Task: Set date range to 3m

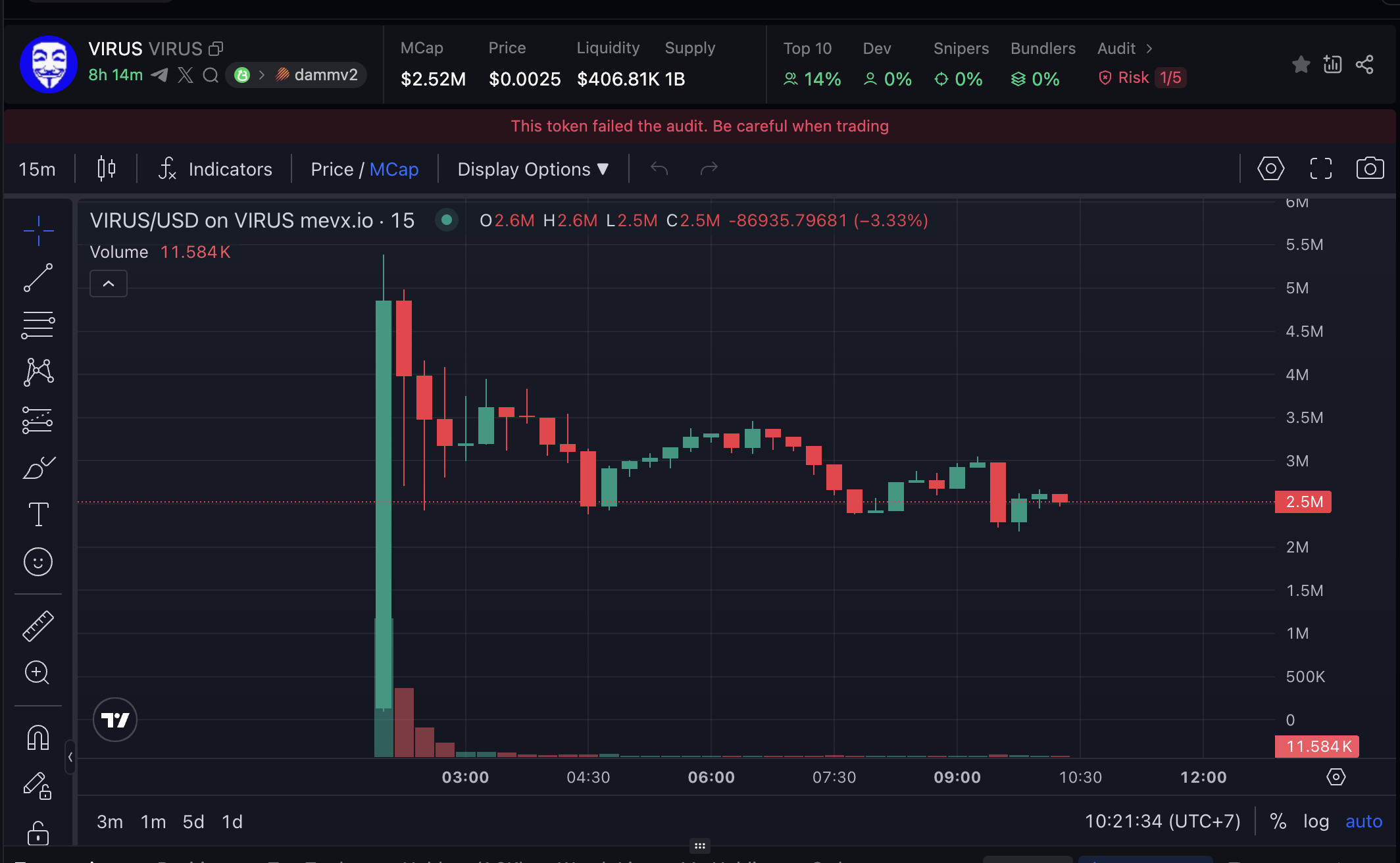Action: [x=110, y=822]
